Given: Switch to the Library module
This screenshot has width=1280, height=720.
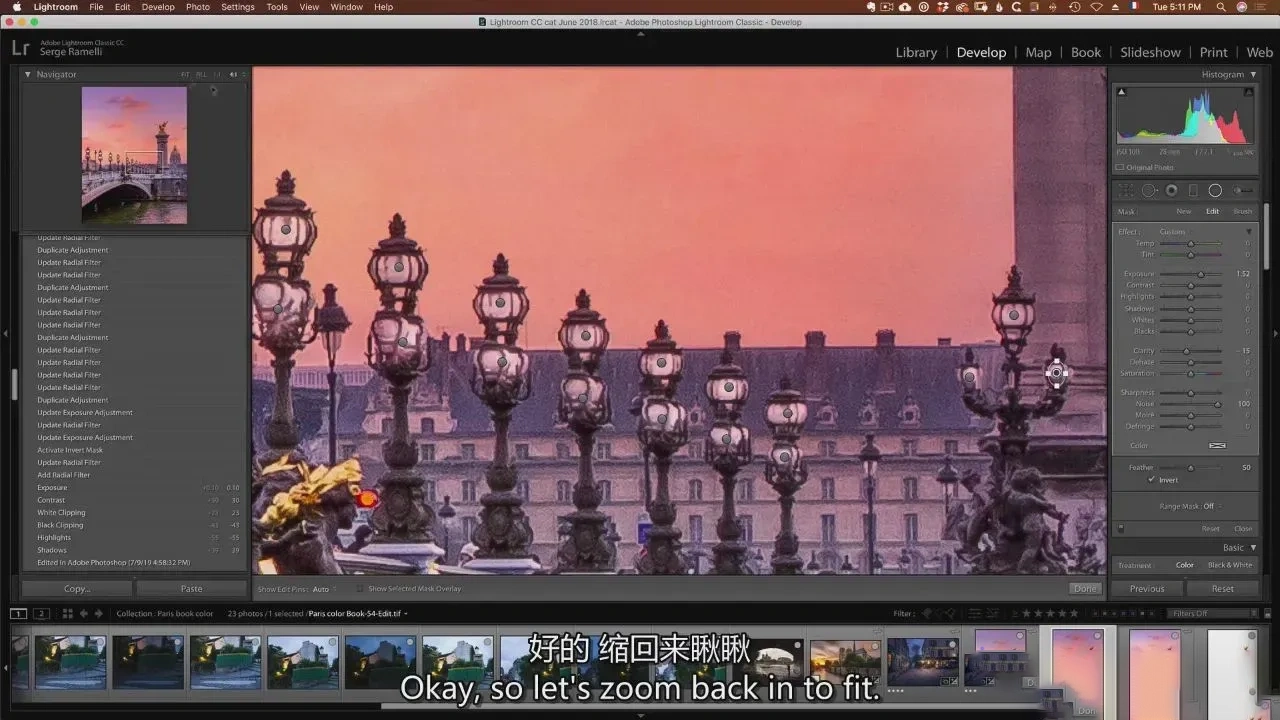Looking at the screenshot, I should (x=916, y=52).
